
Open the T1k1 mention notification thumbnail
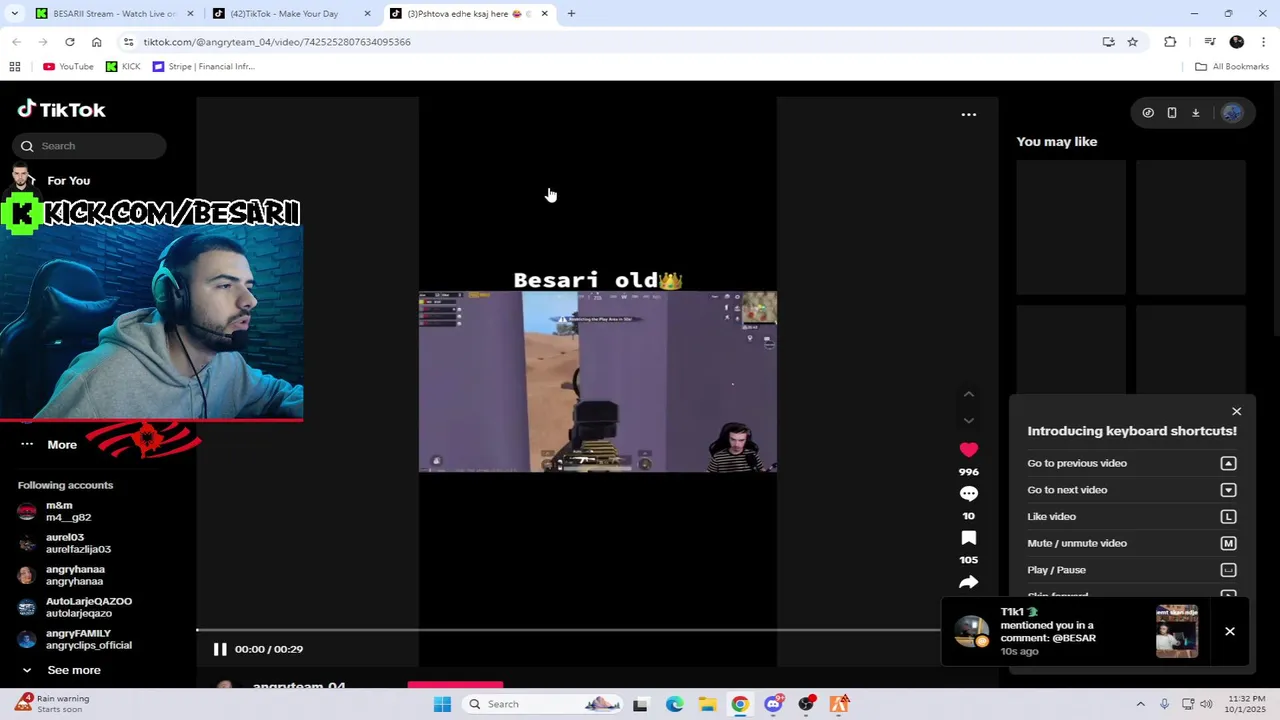point(1176,631)
